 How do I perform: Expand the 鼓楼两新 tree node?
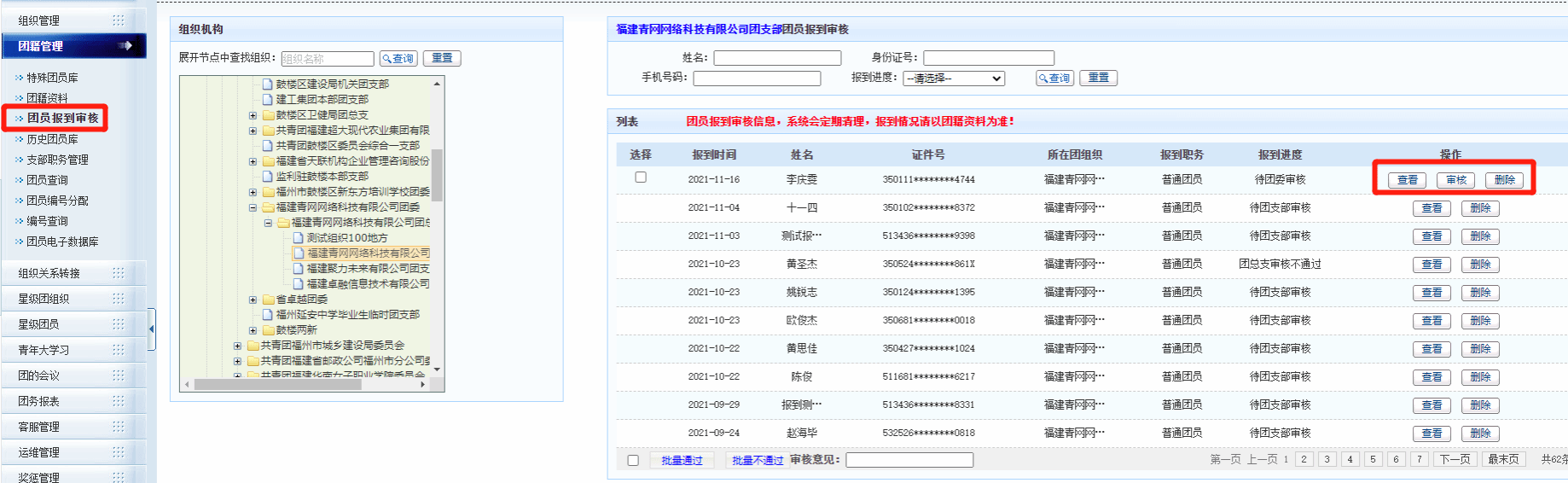(253, 330)
